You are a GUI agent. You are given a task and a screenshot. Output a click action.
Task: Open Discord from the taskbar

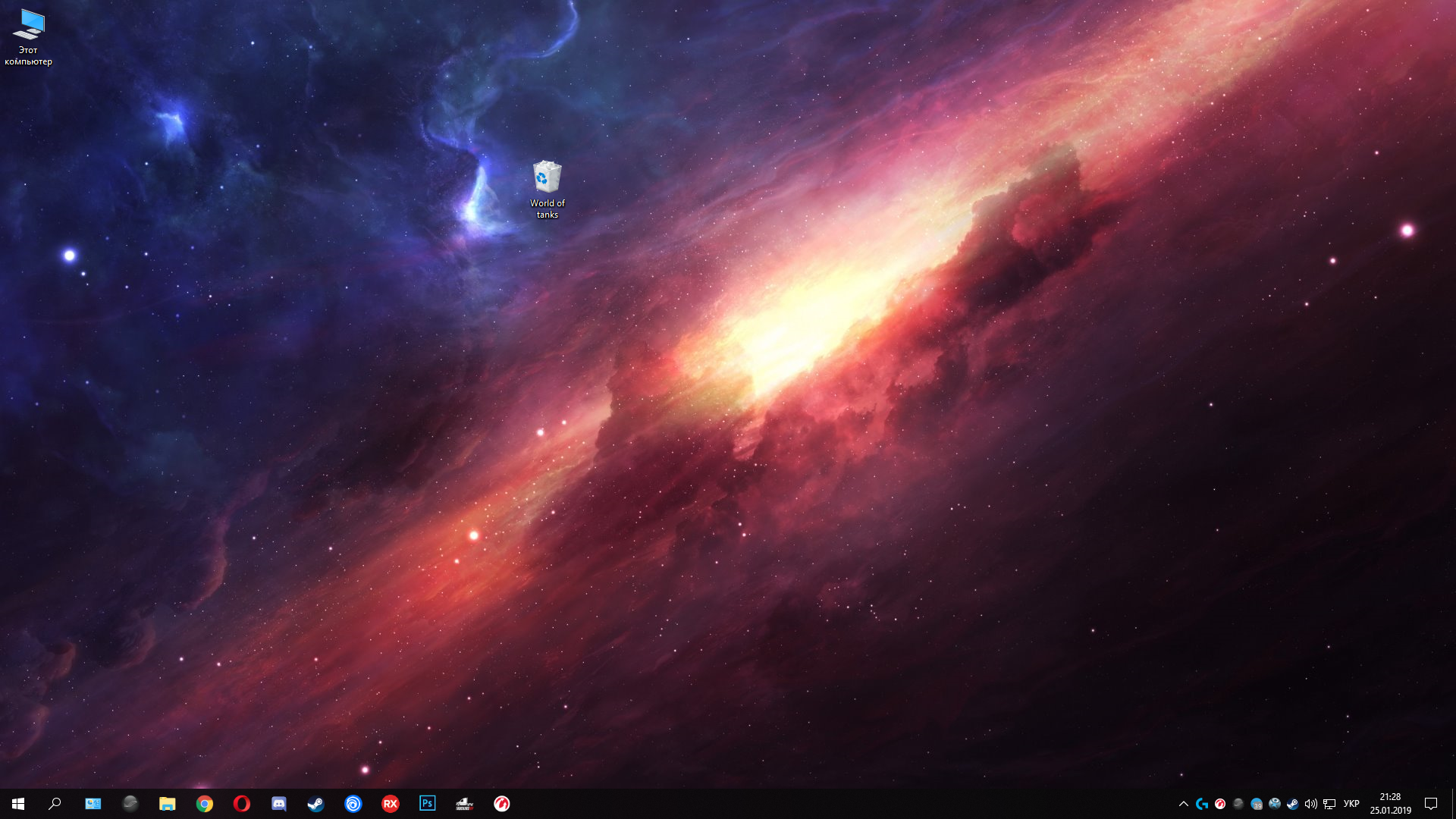278,804
